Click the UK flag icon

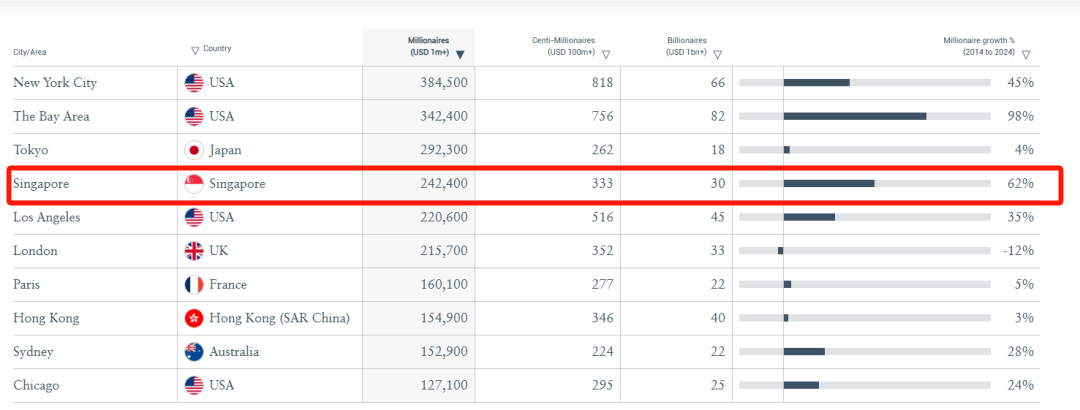[194, 251]
